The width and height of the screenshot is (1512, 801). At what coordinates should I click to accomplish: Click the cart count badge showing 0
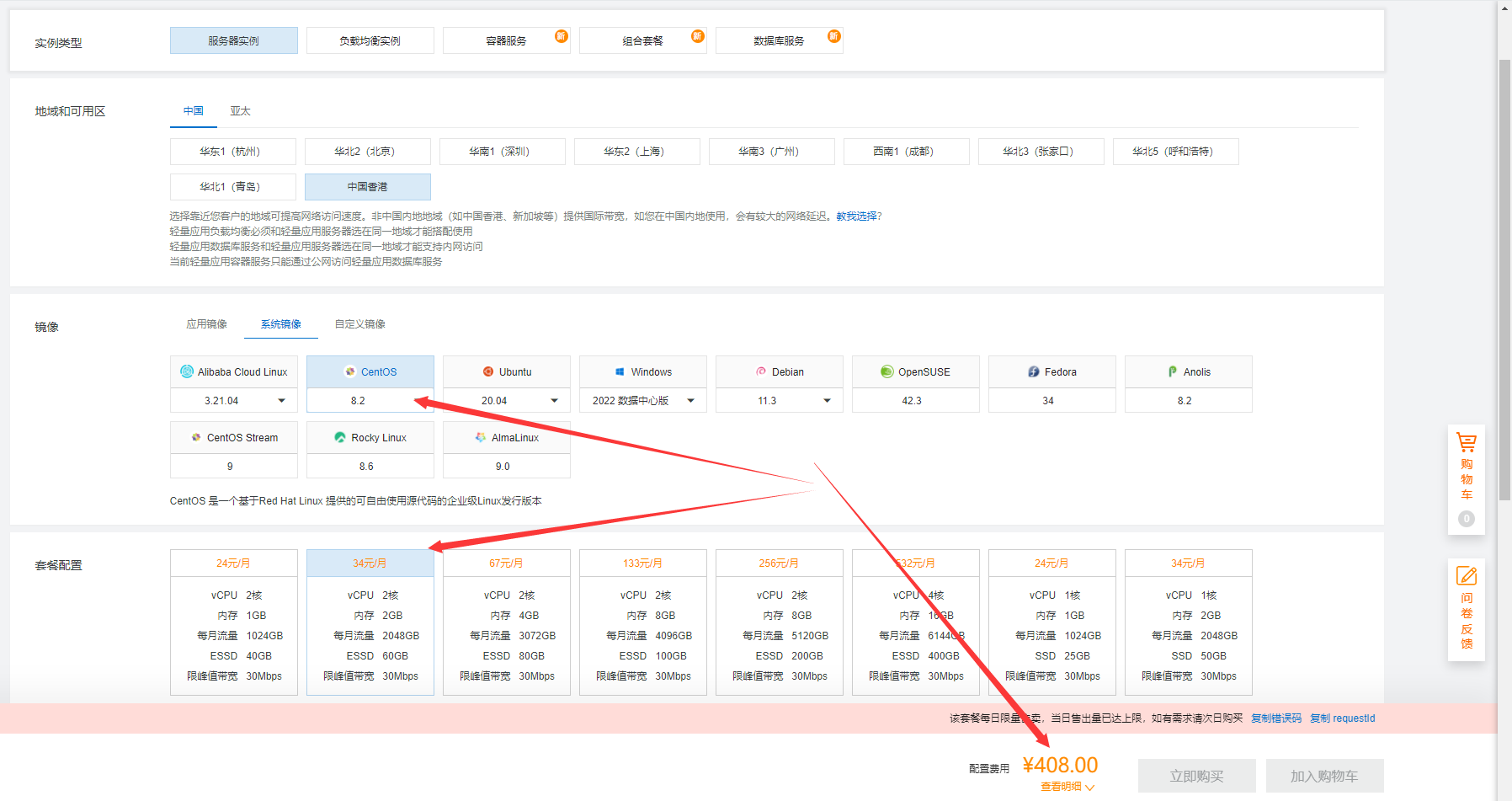coord(1467,519)
